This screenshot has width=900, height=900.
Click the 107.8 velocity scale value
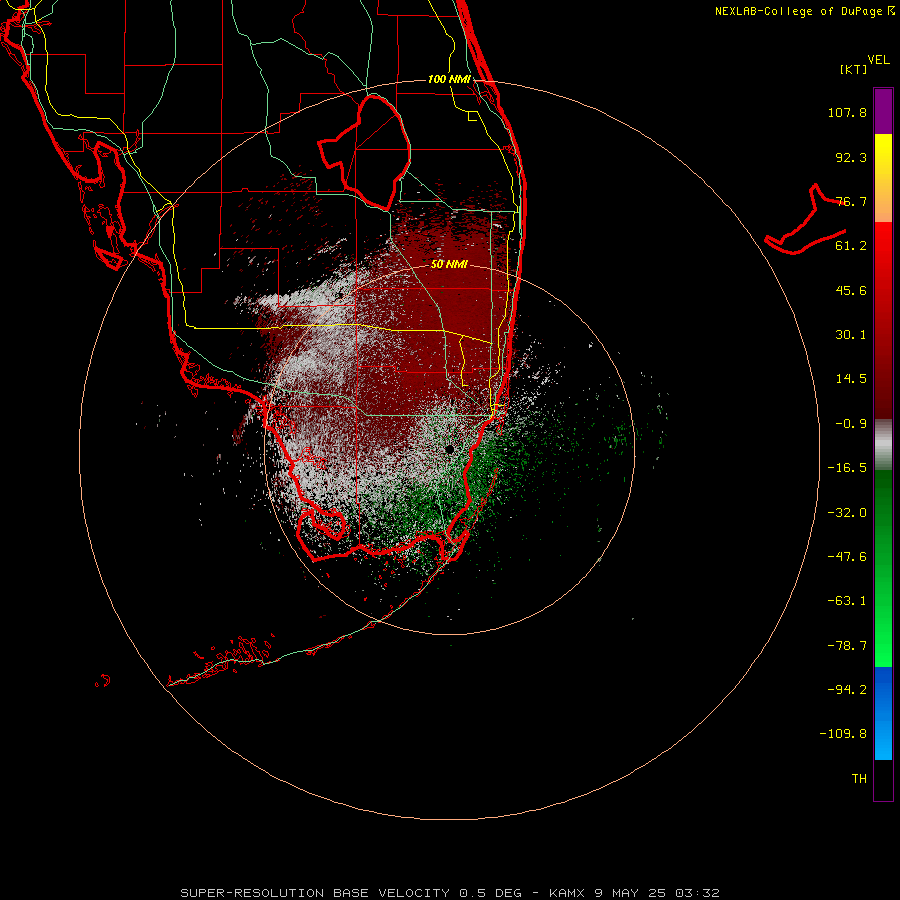pos(847,112)
